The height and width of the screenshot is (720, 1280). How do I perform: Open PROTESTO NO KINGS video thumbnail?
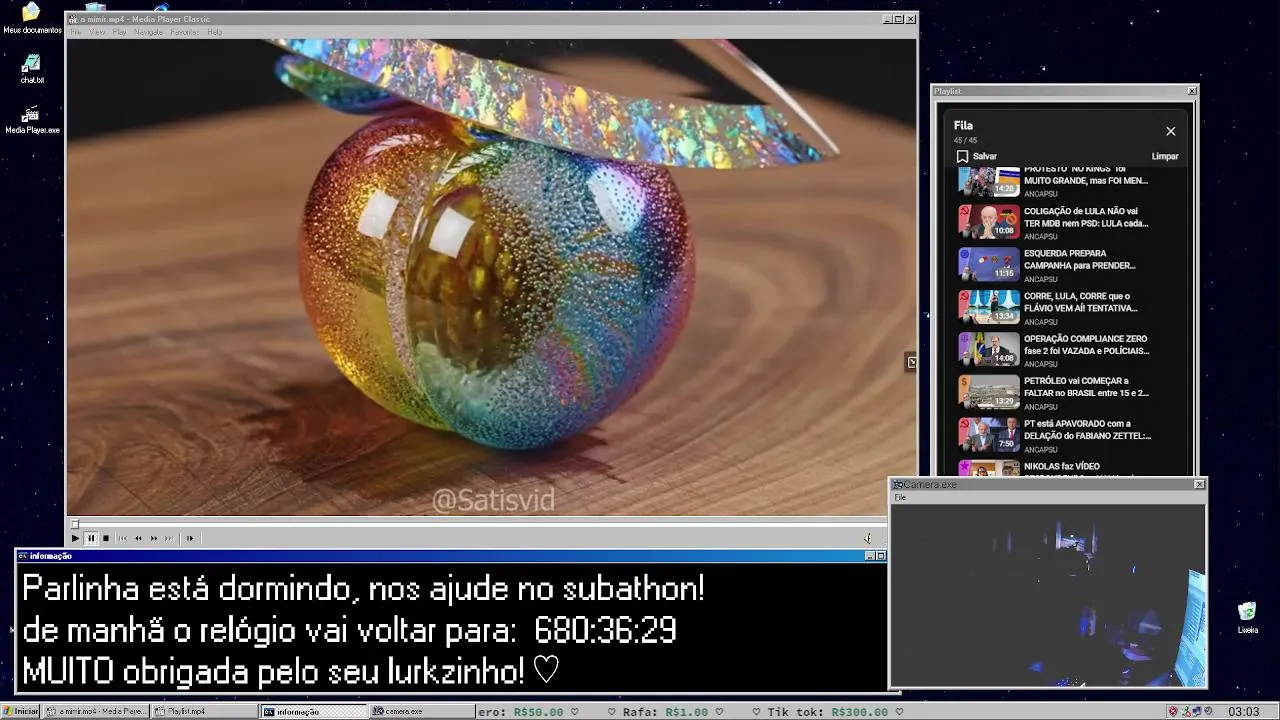(x=989, y=182)
